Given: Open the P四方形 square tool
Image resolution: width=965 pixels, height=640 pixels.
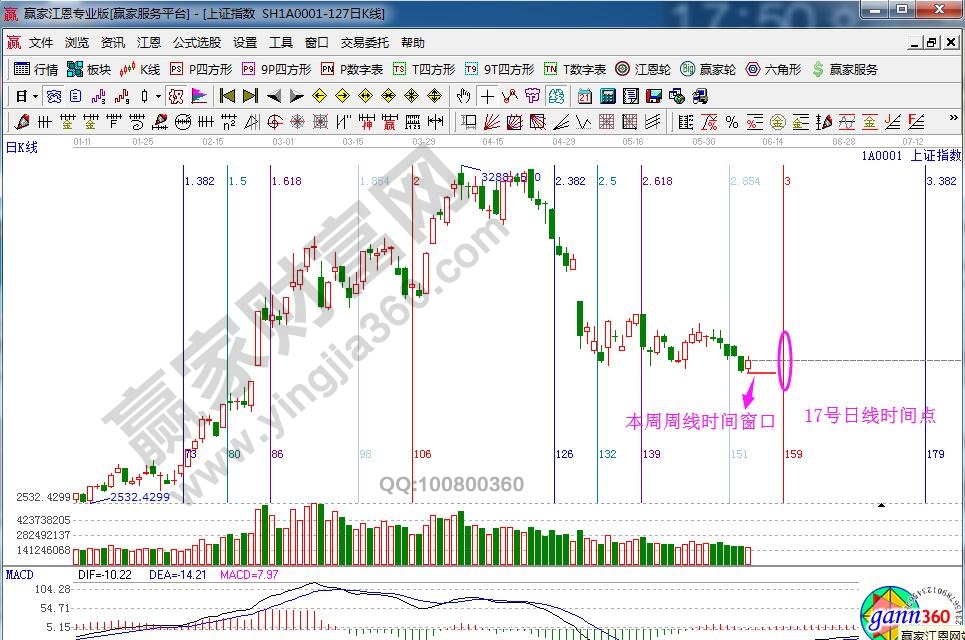Looking at the screenshot, I should coord(200,69).
